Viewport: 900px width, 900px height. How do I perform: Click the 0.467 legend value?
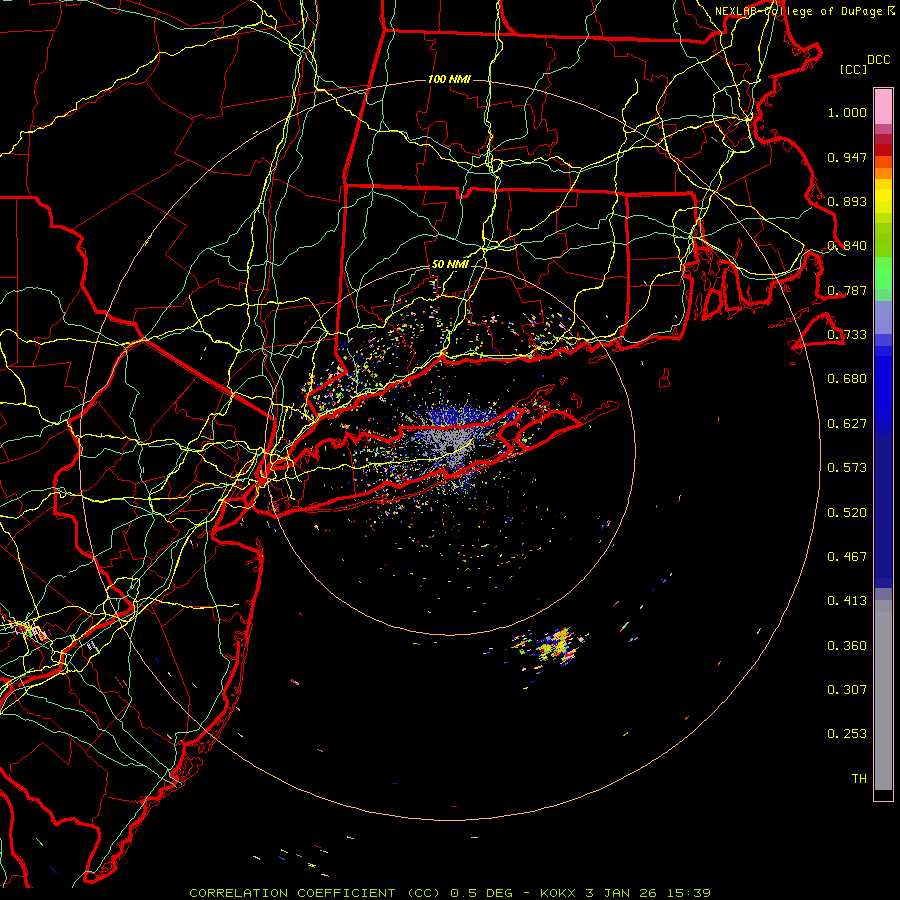point(847,557)
